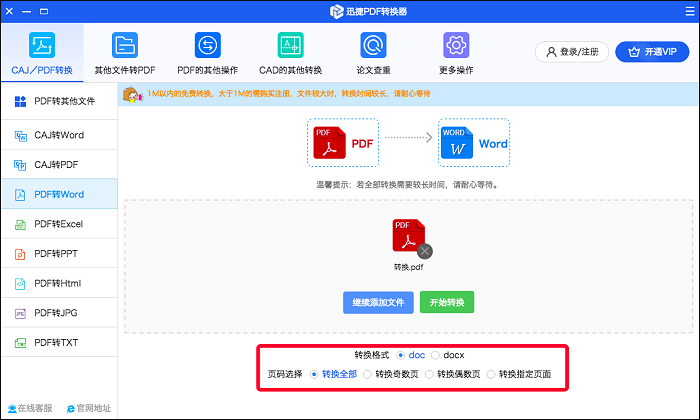Select CAJ转Word in the sidebar
Image resolution: width=700 pixels, height=420 pixels.
[58, 135]
